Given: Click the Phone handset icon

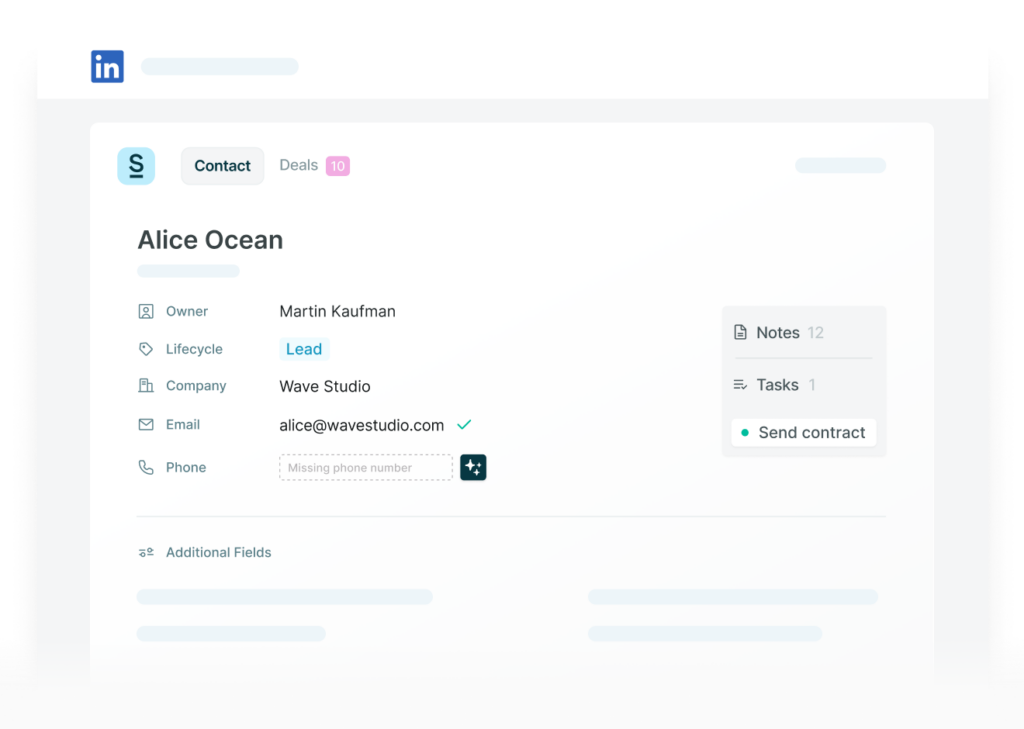Looking at the screenshot, I should [146, 467].
